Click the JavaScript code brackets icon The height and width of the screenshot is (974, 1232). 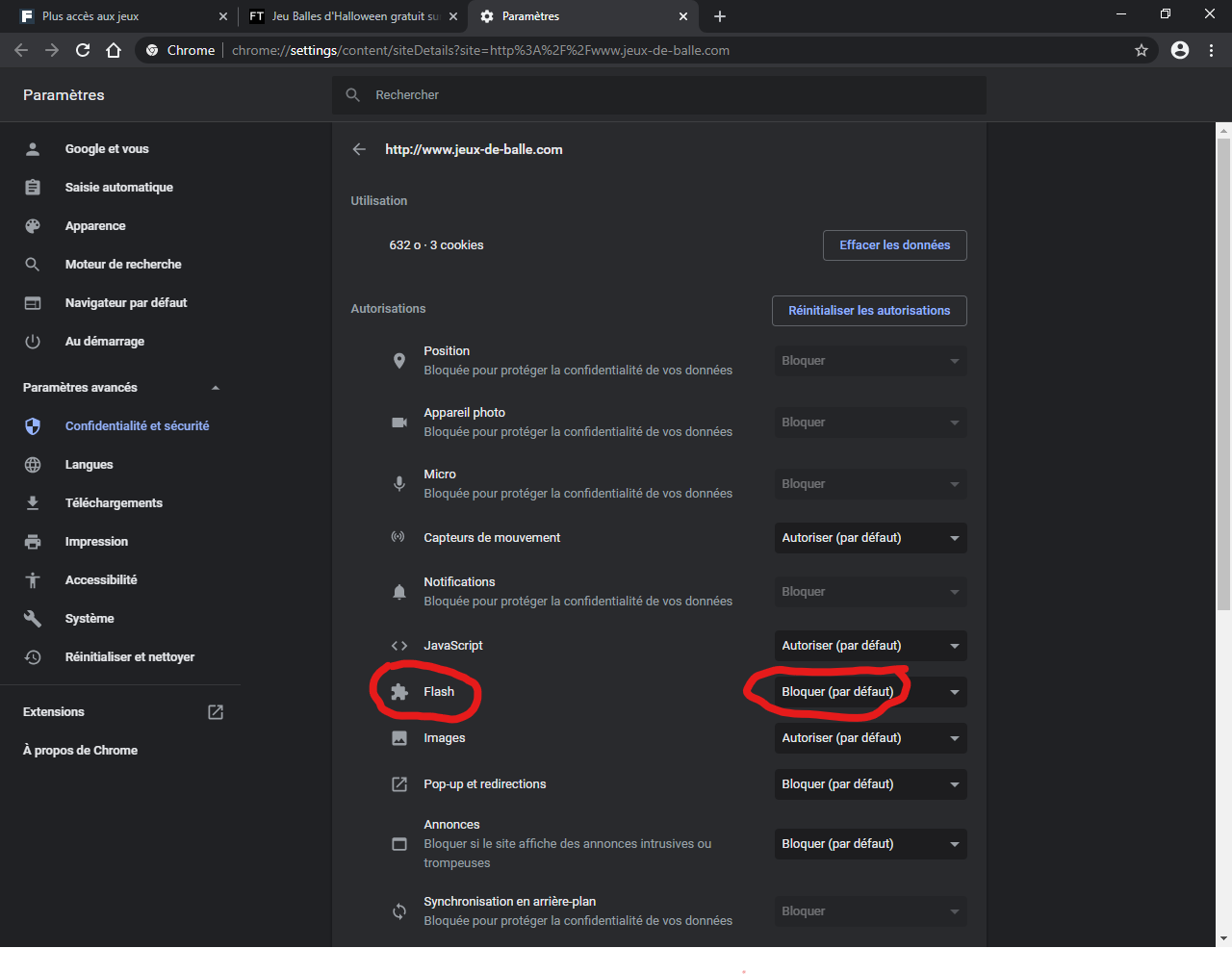(x=399, y=646)
